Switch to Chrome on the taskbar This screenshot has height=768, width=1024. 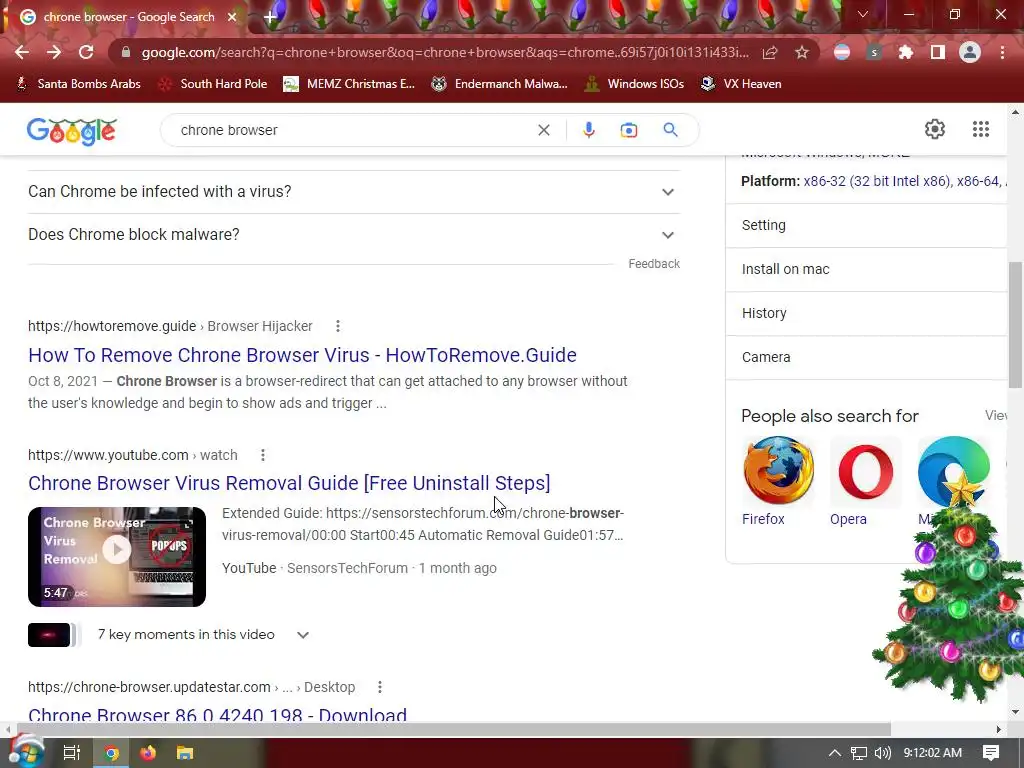tap(111, 753)
